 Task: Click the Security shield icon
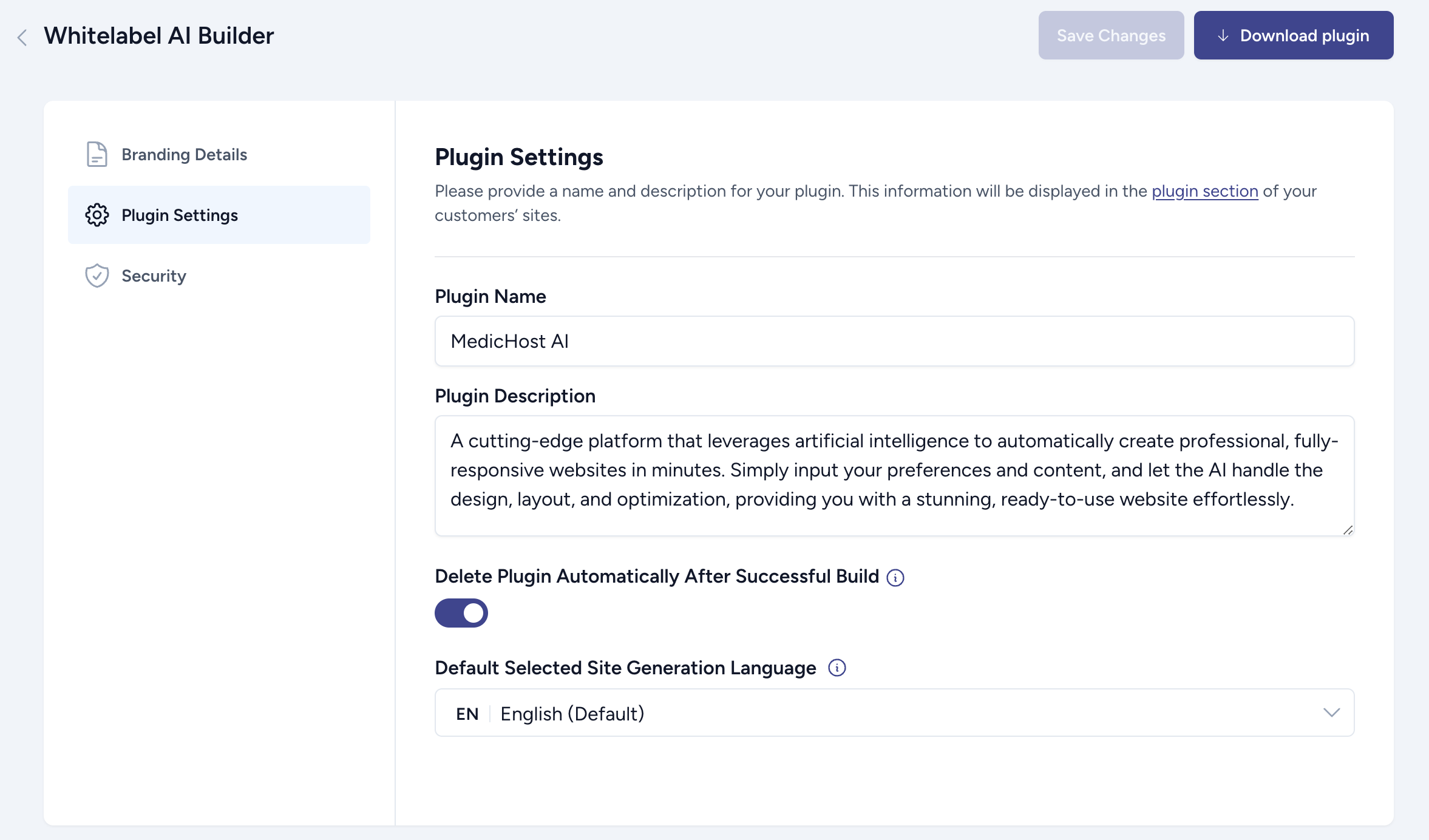coord(97,276)
